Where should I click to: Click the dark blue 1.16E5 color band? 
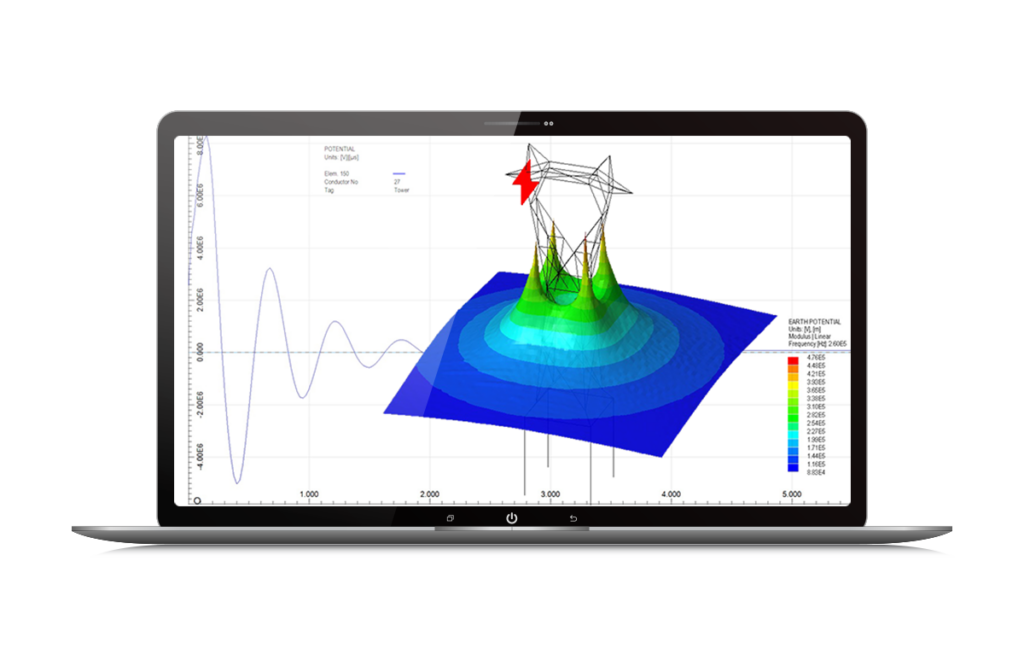pos(793,466)
